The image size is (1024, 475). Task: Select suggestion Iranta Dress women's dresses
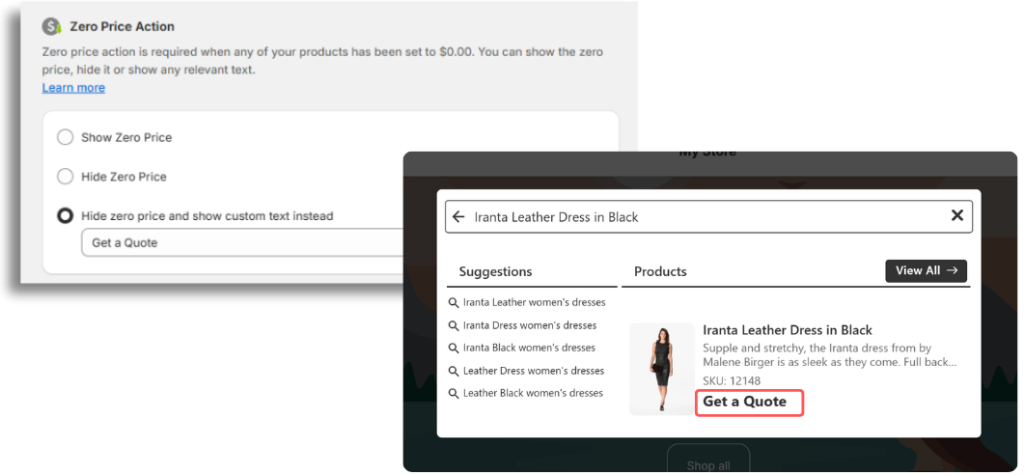(x=530, y=325)
